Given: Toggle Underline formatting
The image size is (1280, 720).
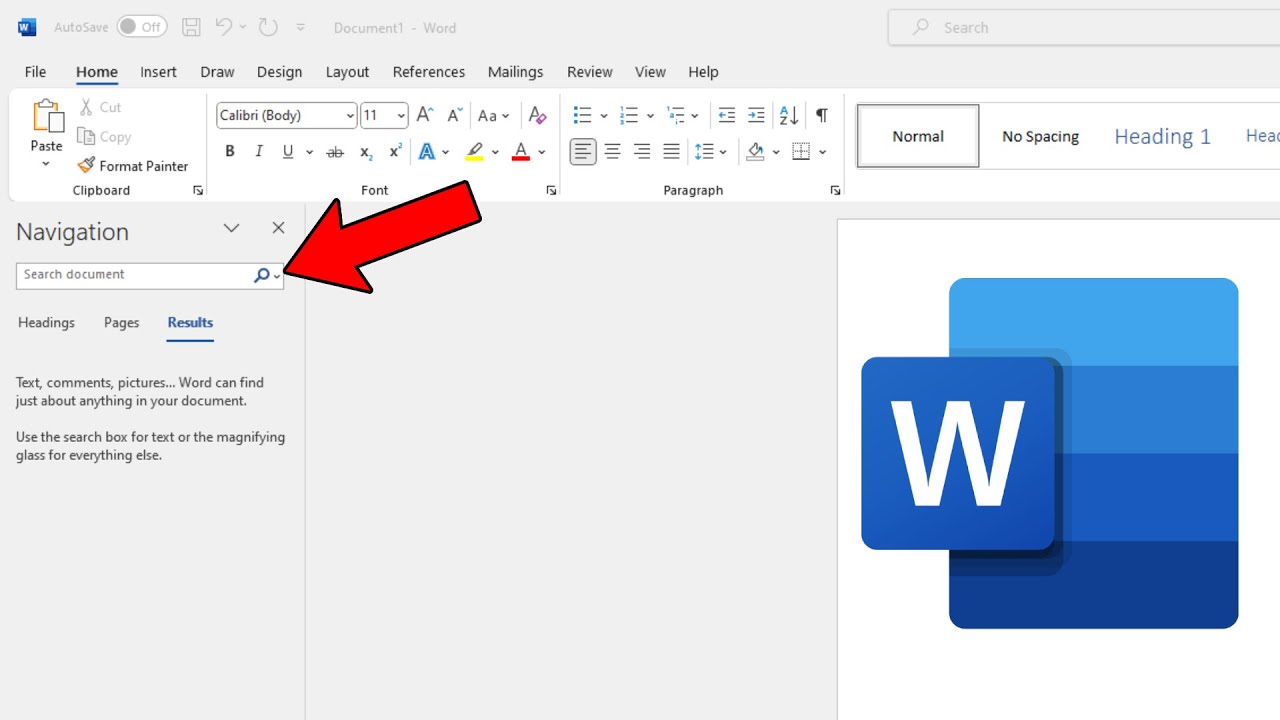Looking at the screenshot, I should pyautogui.click(x=288, y=152).
